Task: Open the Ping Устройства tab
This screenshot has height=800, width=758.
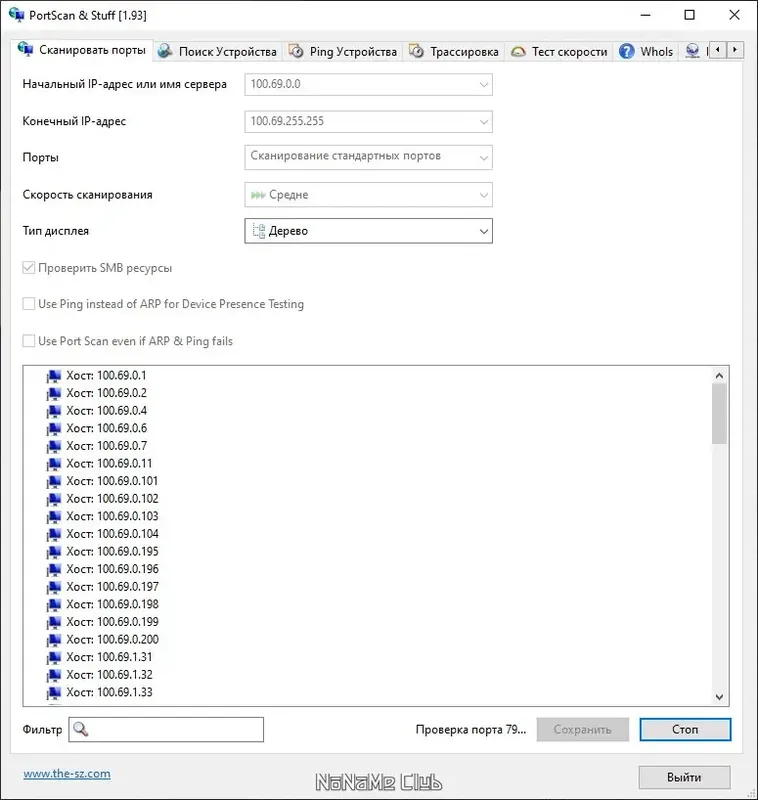Action: [x=343, y=52]
